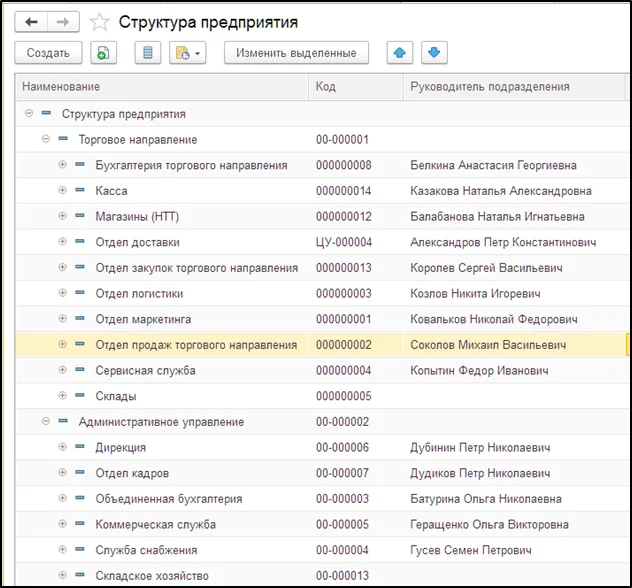The width and height of the screenshot is (632, 588).
Task: Move the item up with blue arrow
Action: [399, 53]
